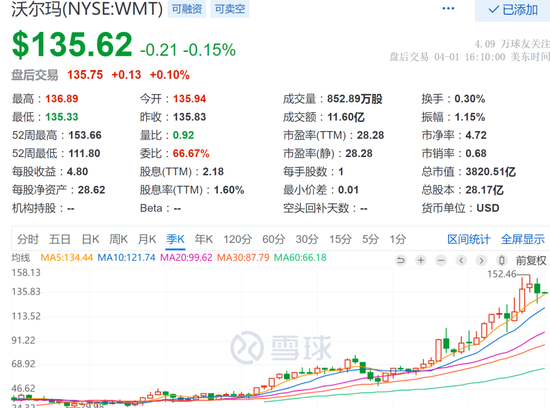
Task: Click the MA5:134.44 indicator label
Action: 67,257
